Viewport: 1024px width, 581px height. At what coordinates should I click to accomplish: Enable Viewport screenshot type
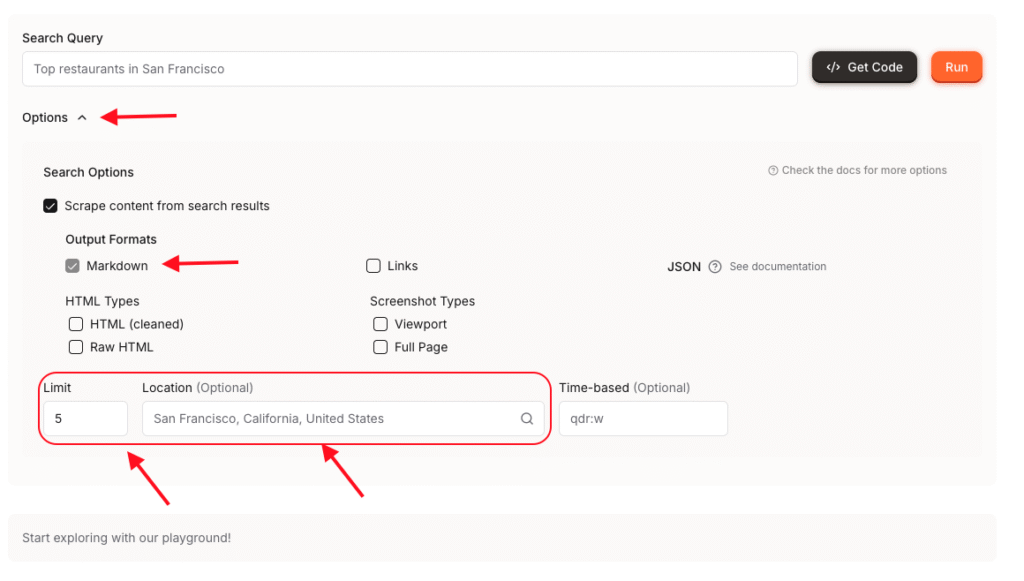[x=380, y=324]
